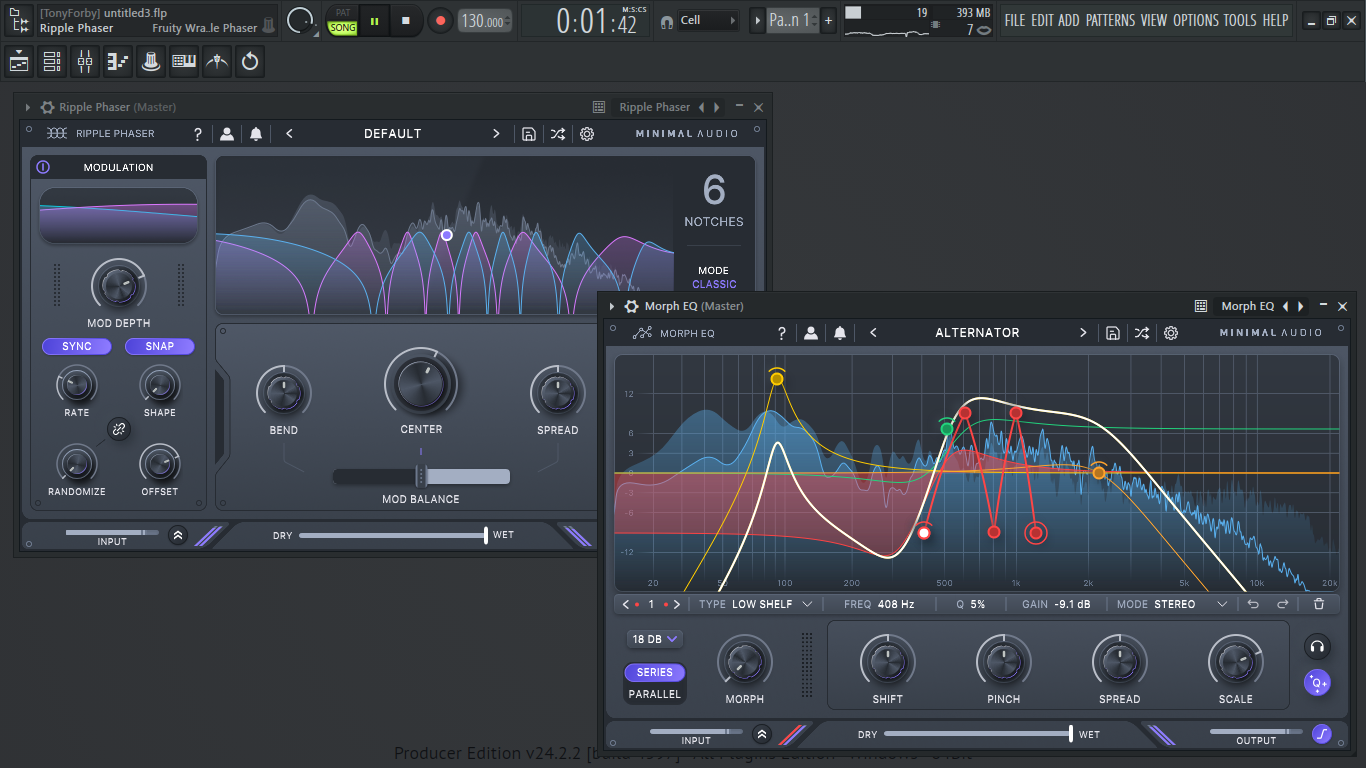Enable Morph EQ headphones solo listen
Image resolution: width=1366 pixels, height=768 pixels.
click(x=1317, y=646)
